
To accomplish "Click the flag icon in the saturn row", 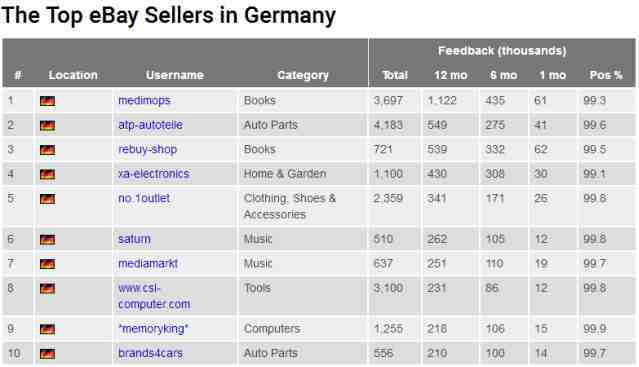I will (x=47, y=240).
